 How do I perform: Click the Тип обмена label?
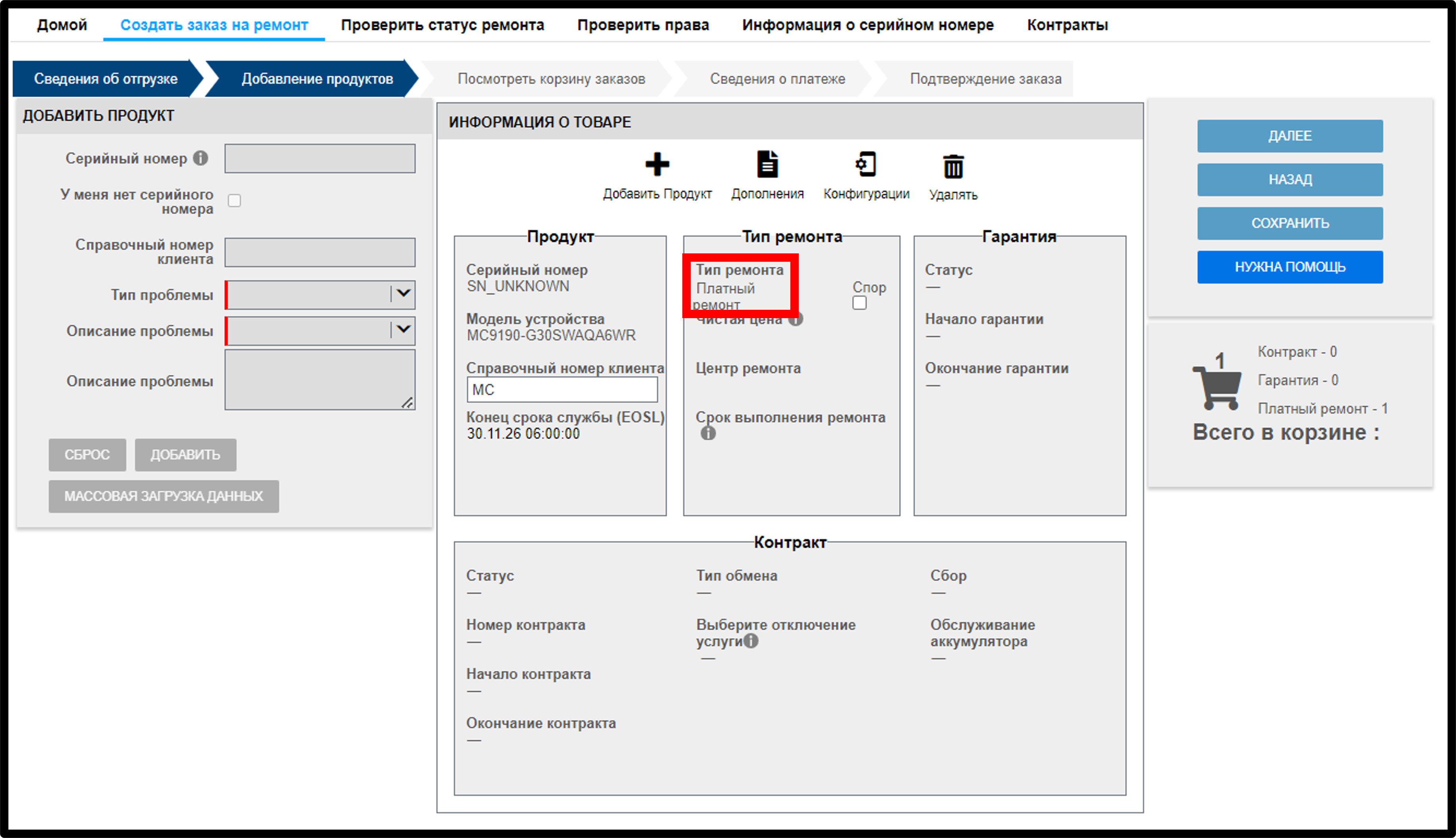point(737,575)
